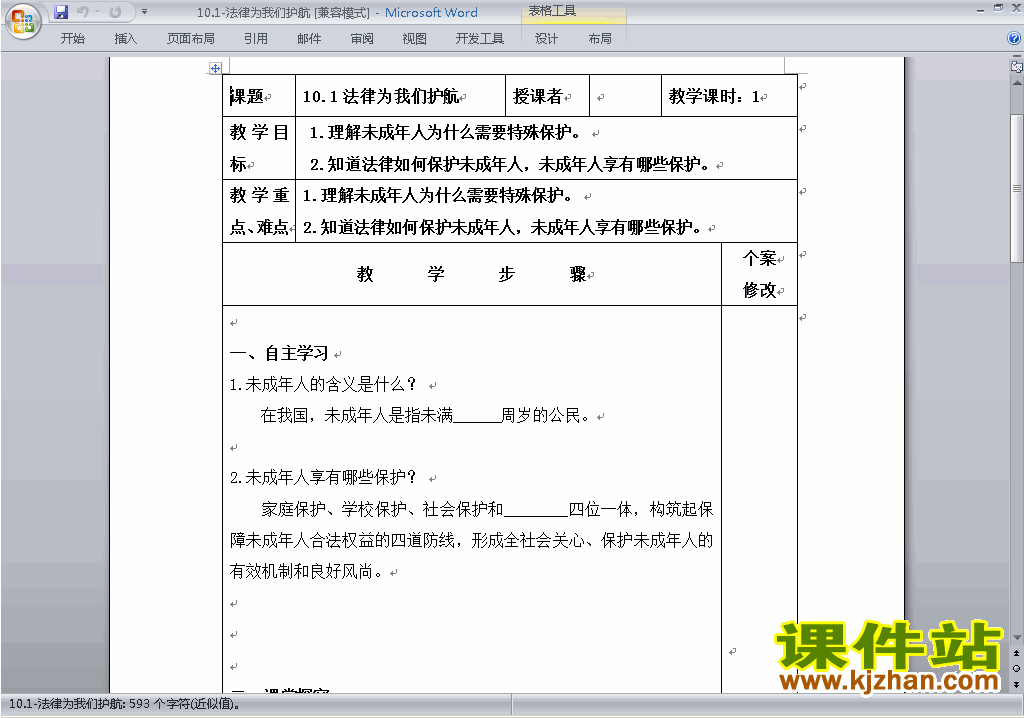Click the vertical scrollbar down arrow

(1017, 638)
